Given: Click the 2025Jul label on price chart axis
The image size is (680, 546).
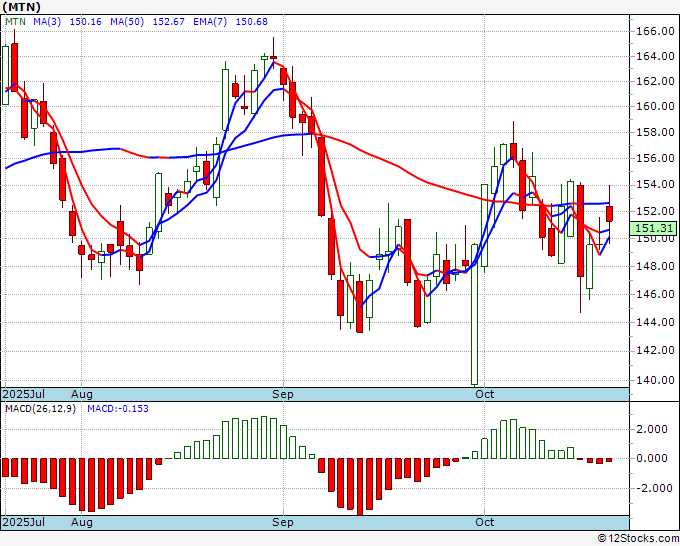Looking at the screenshot, I should tap(24, 394).
